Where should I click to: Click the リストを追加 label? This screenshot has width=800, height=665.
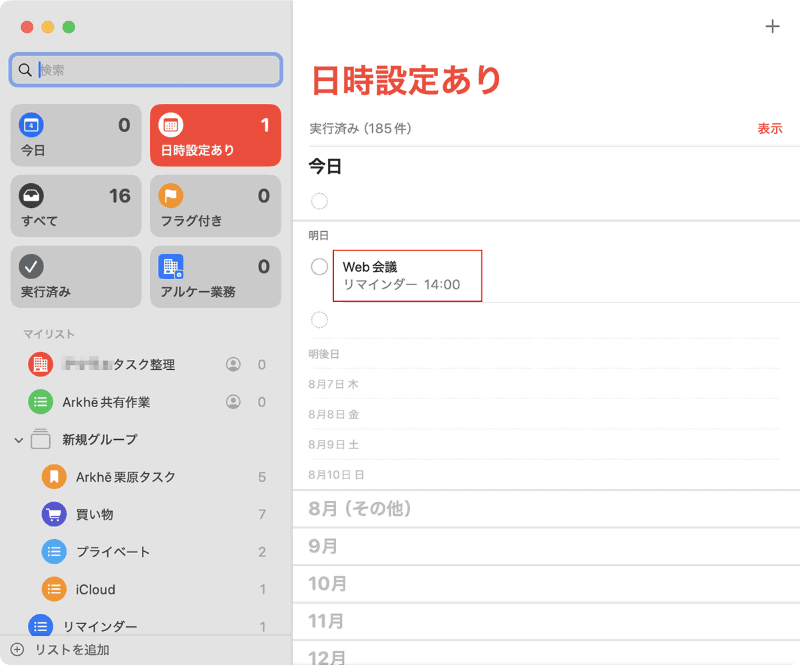(x=72, y=650)
